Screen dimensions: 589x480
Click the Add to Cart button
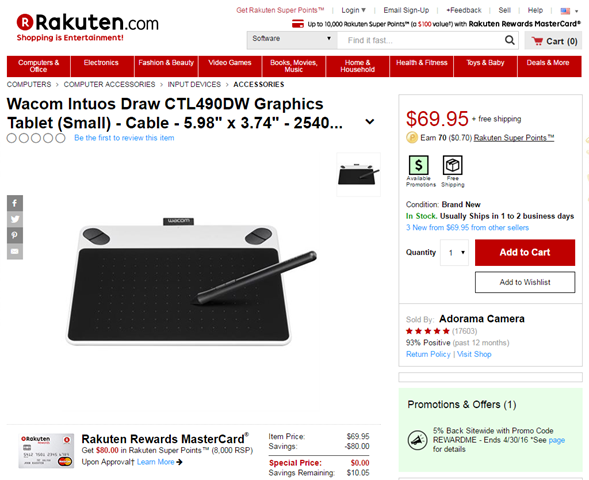click(x=525, y=252)
